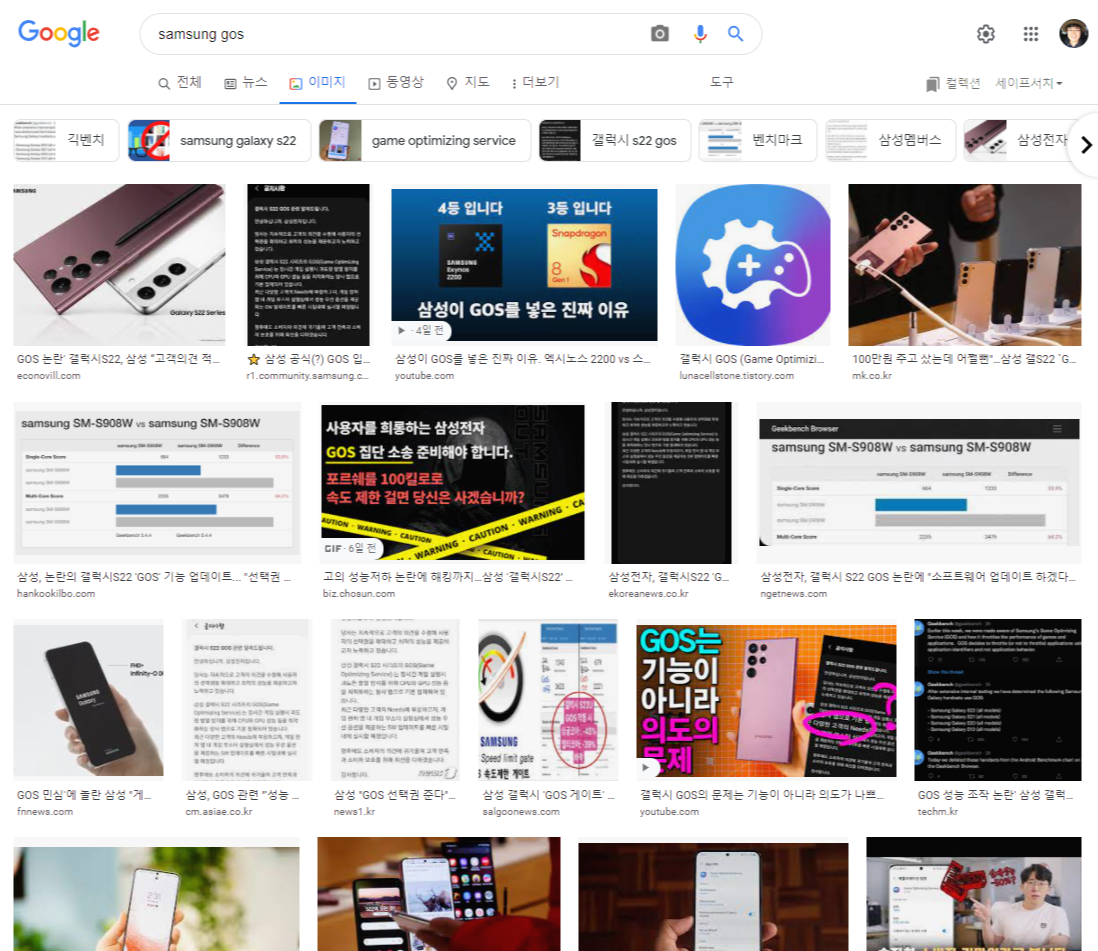Open the news1.kr text notice image
1098x951 pixels.
click(395, 699)
